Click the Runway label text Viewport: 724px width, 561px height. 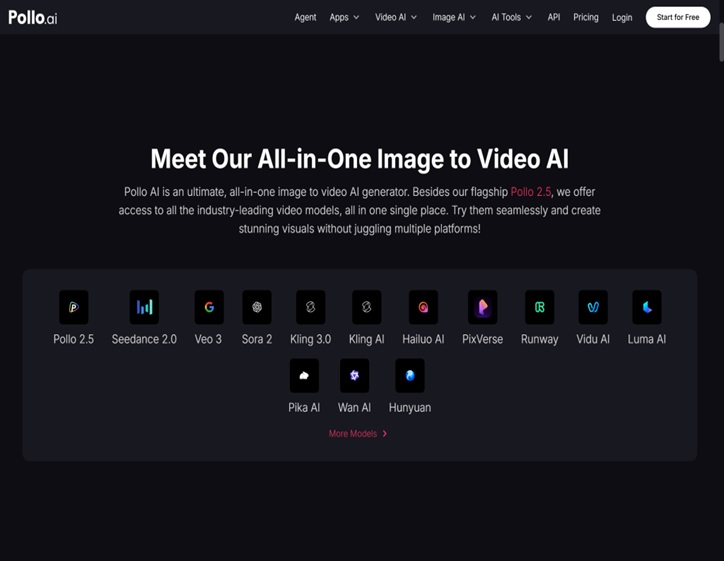pyautogui.click(x=539, y=339)
